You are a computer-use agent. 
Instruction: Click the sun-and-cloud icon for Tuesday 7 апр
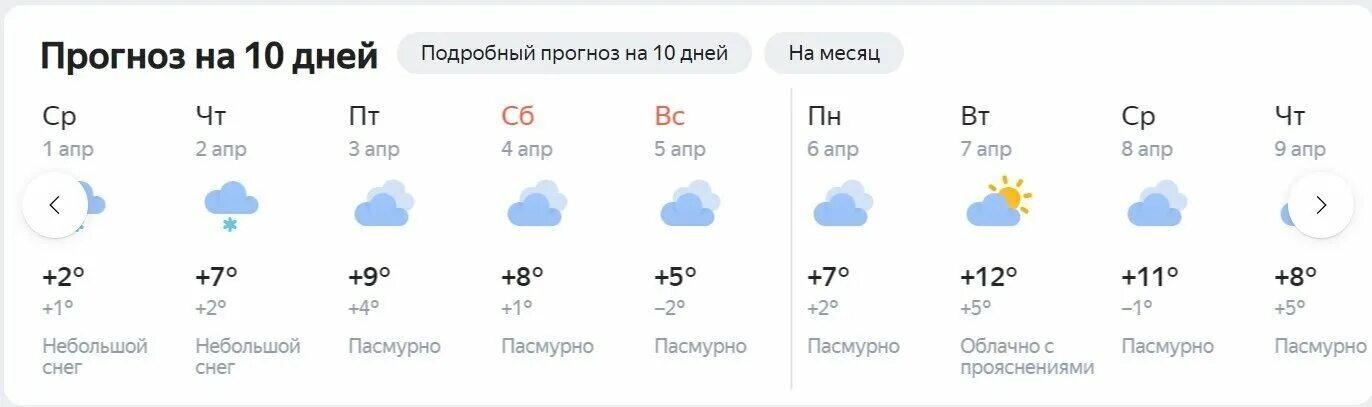(998, 202)
